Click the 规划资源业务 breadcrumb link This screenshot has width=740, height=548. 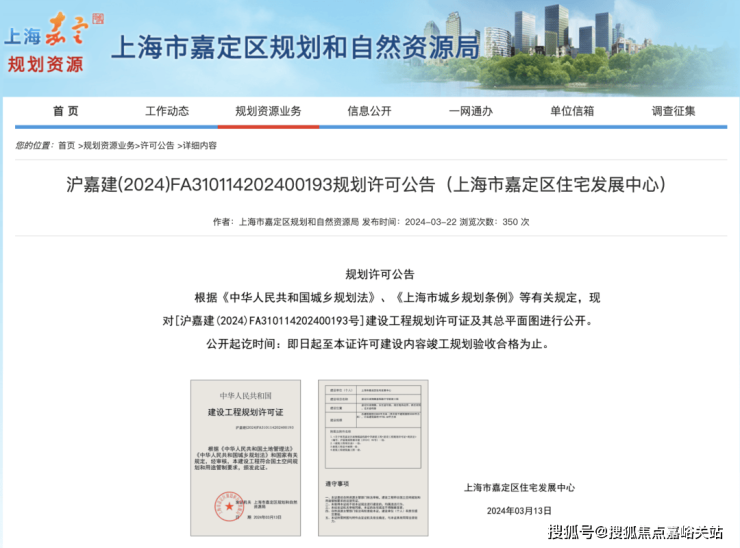(109, 145)
